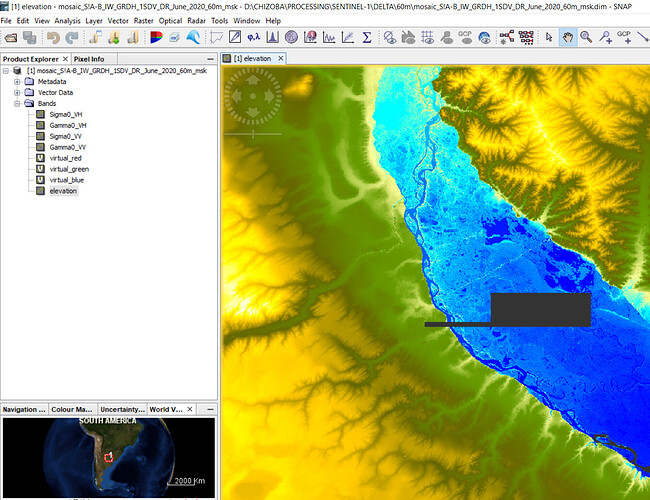Viewport: 650px width, 500px height.
Task: Click the South America globe in World View
Action: 109,458
